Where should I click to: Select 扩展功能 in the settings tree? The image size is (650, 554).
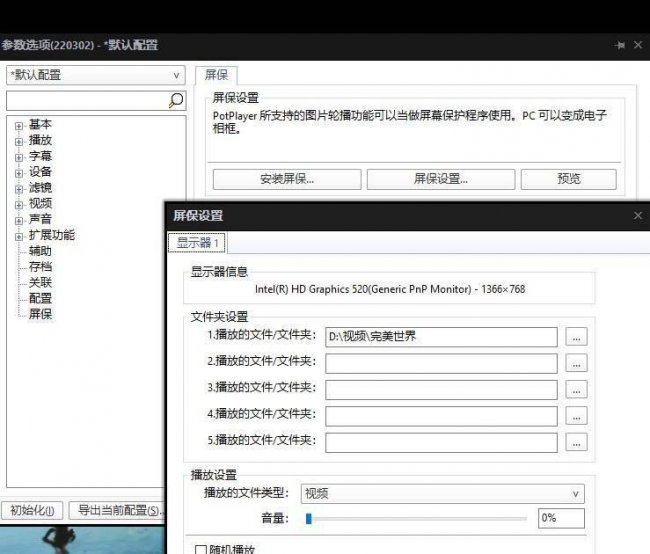point(52,235)
